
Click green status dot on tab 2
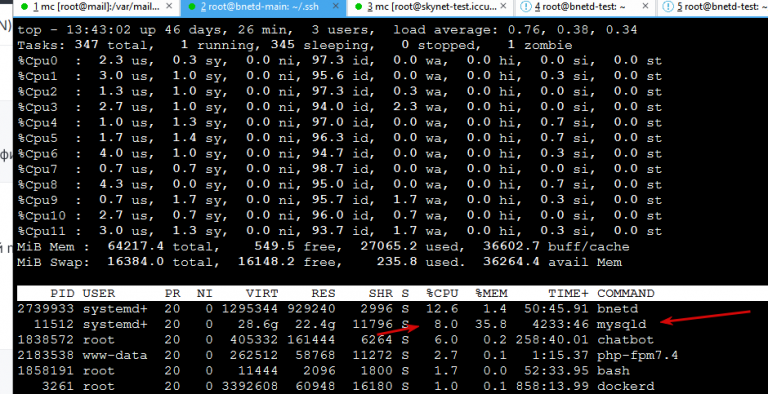(x=192, y=7)
